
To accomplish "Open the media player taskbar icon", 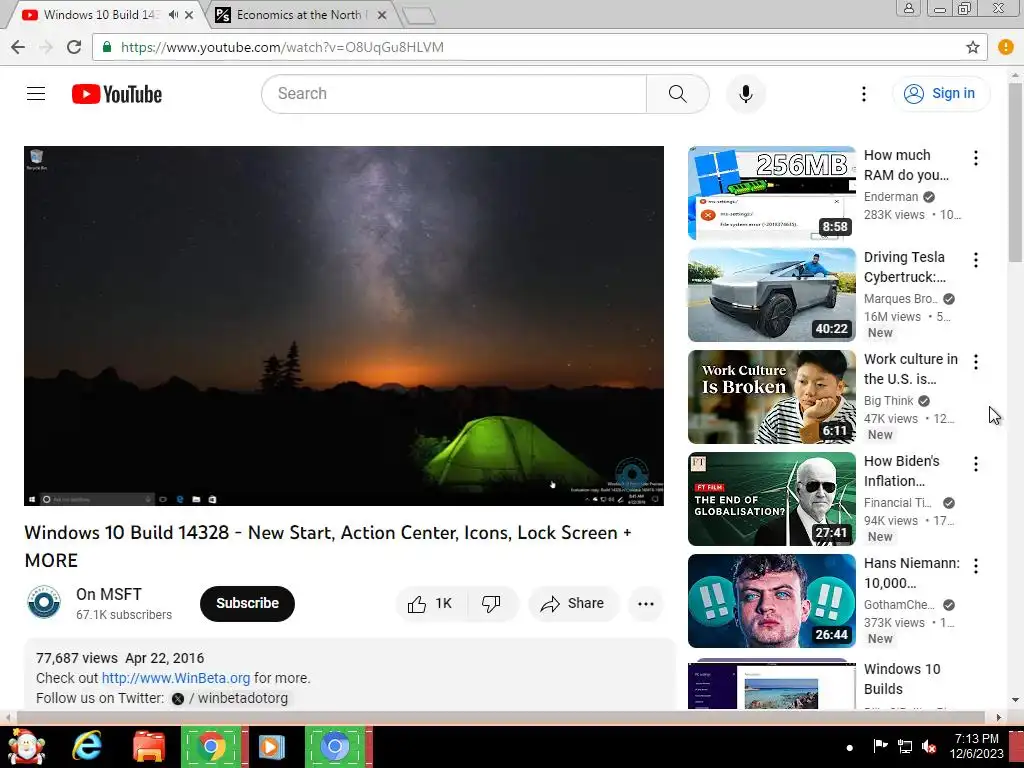I will 272,746.
